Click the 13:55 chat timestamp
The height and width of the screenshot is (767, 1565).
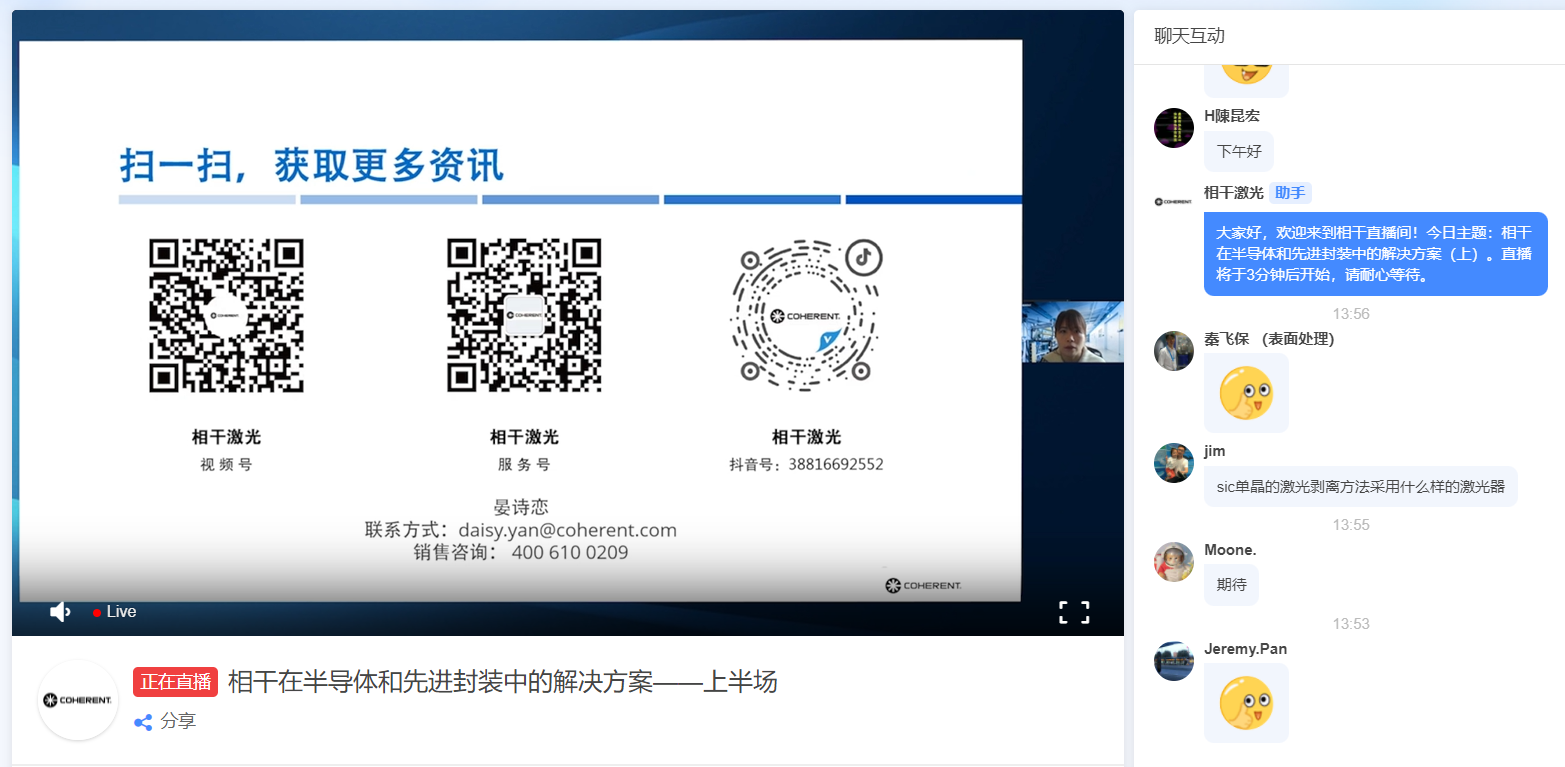coord(1351,525)
